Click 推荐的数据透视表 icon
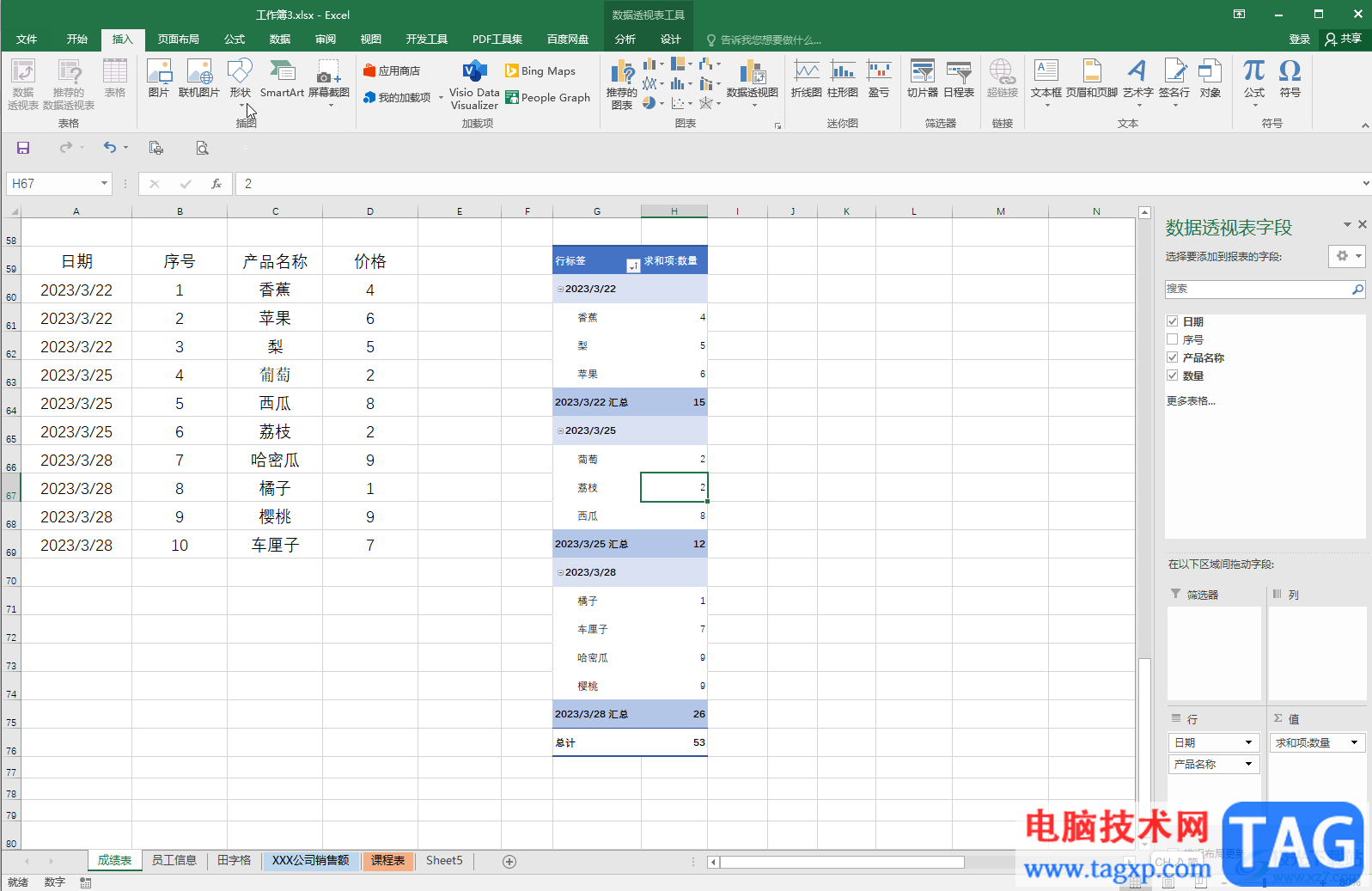 coord(69,83)
